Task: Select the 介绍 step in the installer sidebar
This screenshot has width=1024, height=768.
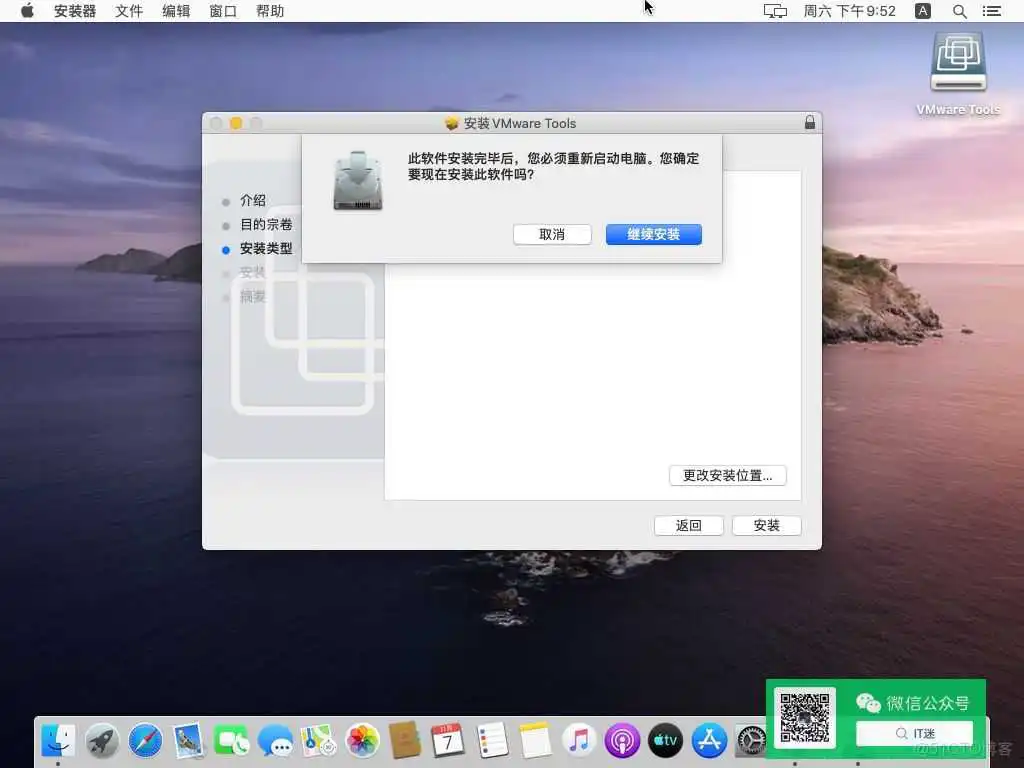Action: pyautogui.click(x=253, y=200)
